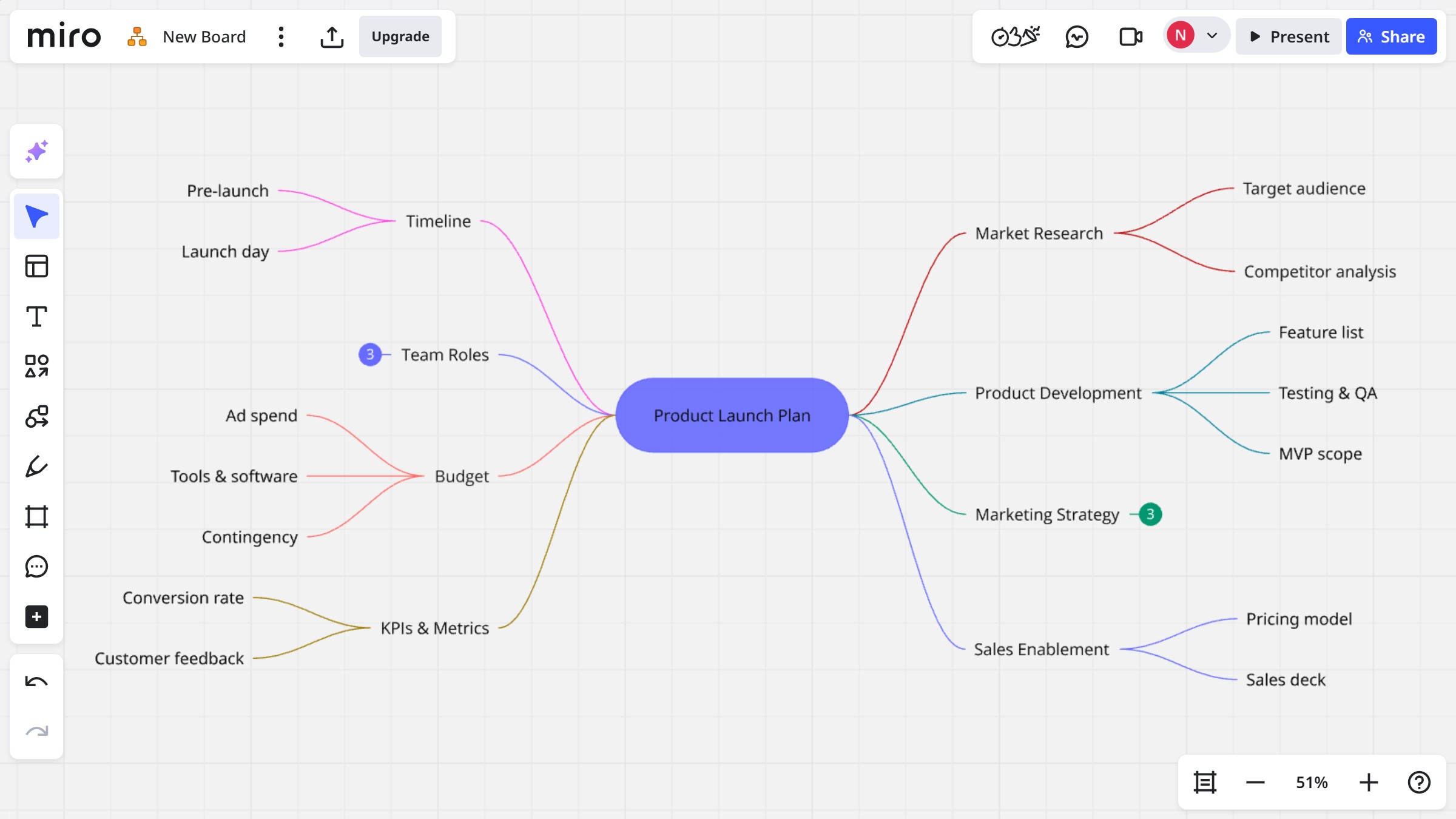Image resolution: width=1456 pixels, height=819 pixels.
Task: Select the Frame tool
Action: pyautogui.click(x=36, y=517)
